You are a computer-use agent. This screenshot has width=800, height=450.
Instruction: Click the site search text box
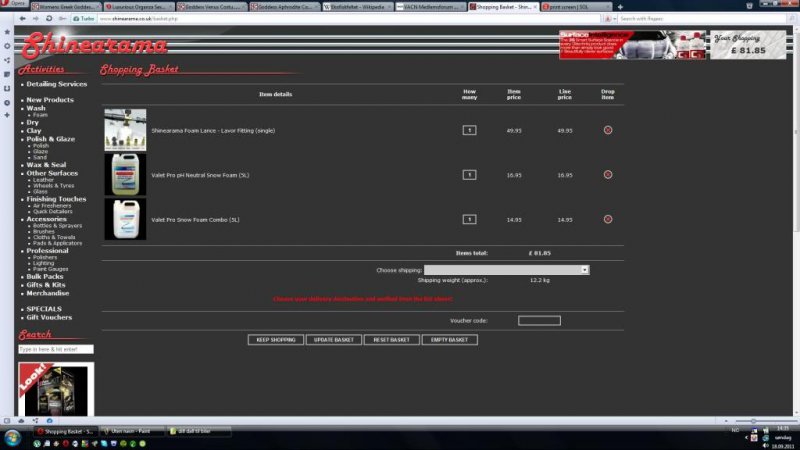coord(56,350)
